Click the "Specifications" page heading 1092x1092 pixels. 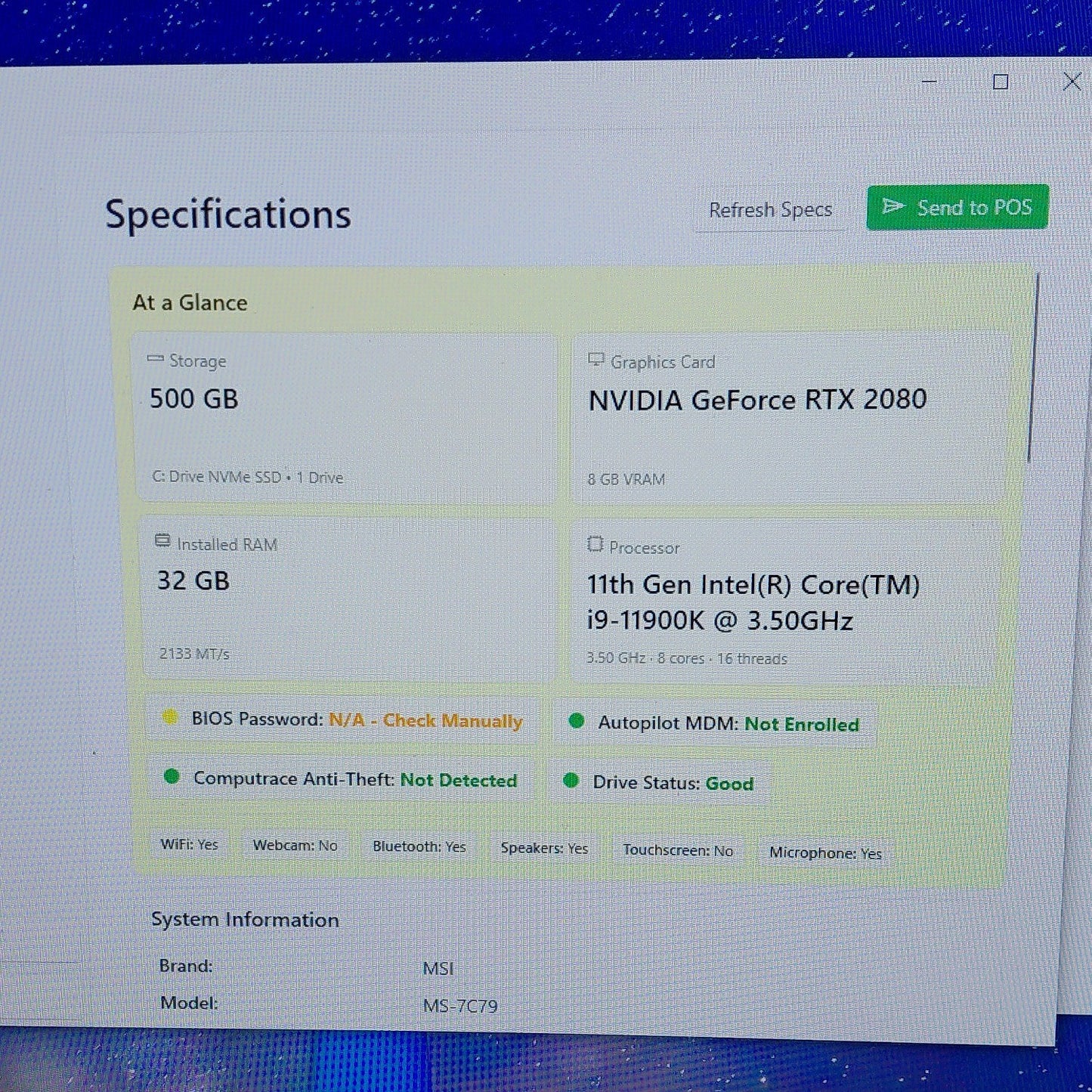click(x=228, y=215)
